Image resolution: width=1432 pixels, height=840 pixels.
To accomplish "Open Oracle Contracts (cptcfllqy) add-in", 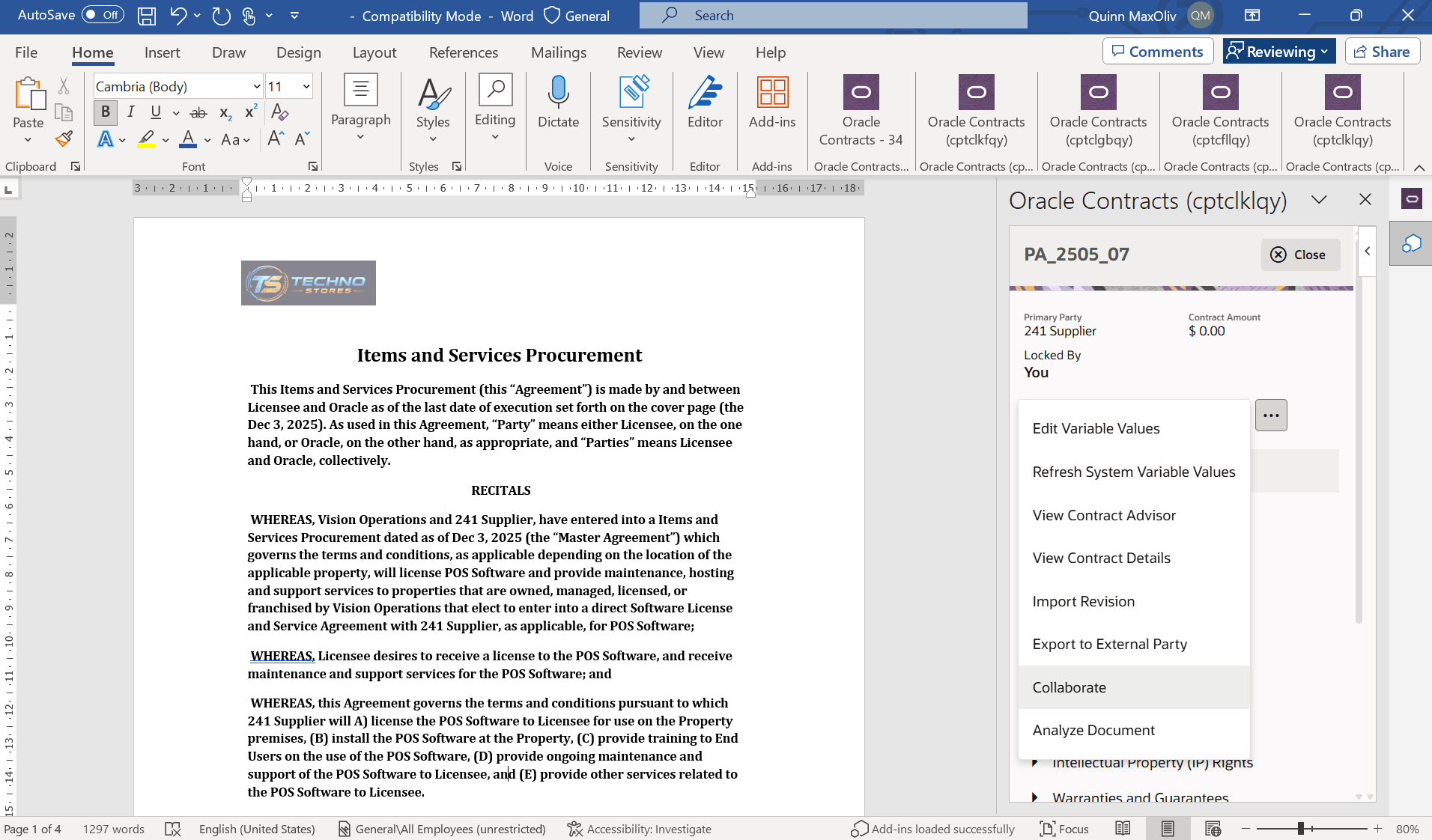I will [x=1220, y=111].
